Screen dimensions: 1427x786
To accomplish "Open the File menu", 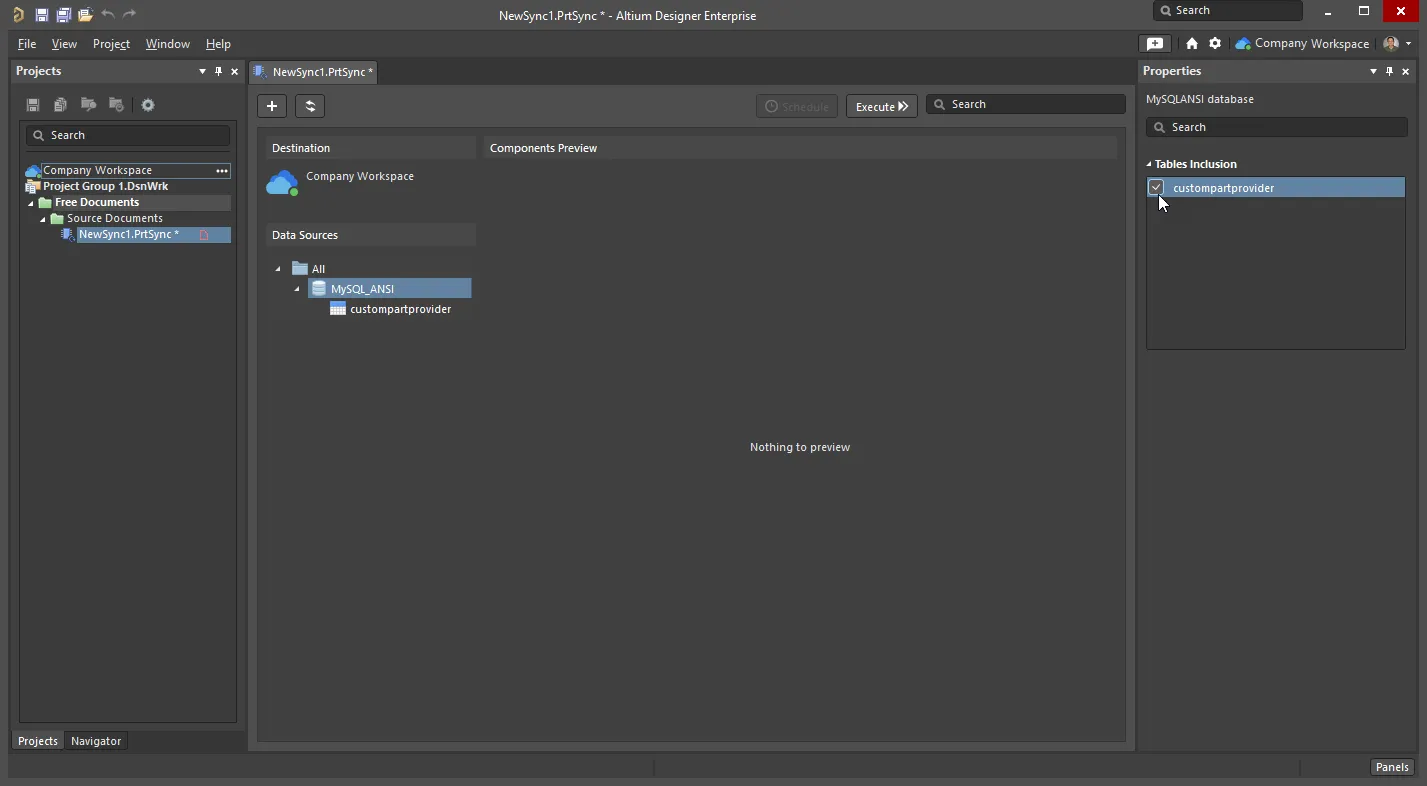I will pyautogui.click(x=27, y=44).
